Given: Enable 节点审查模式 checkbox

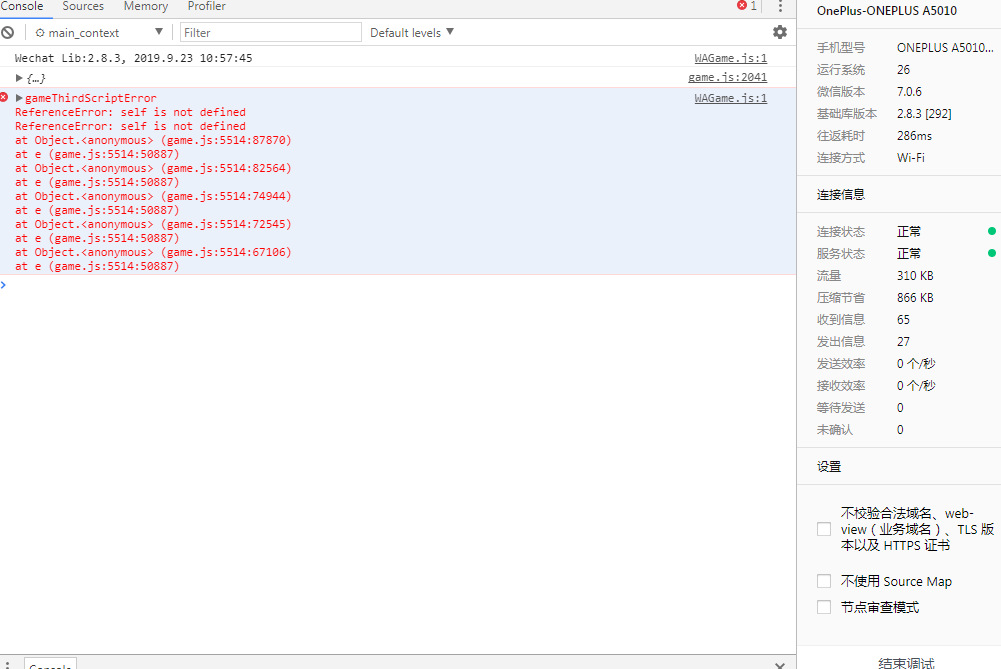Looking at the screenshot, I should click(824, 607).
